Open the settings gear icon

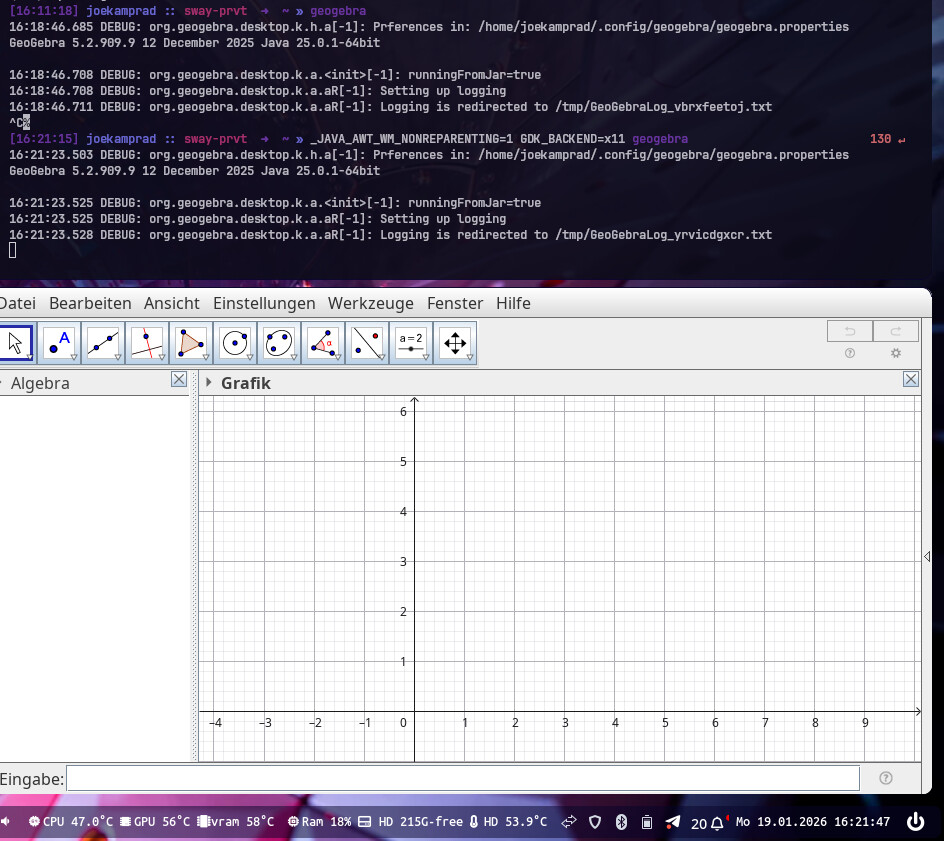pyautogui.click(x=896, y=353)
